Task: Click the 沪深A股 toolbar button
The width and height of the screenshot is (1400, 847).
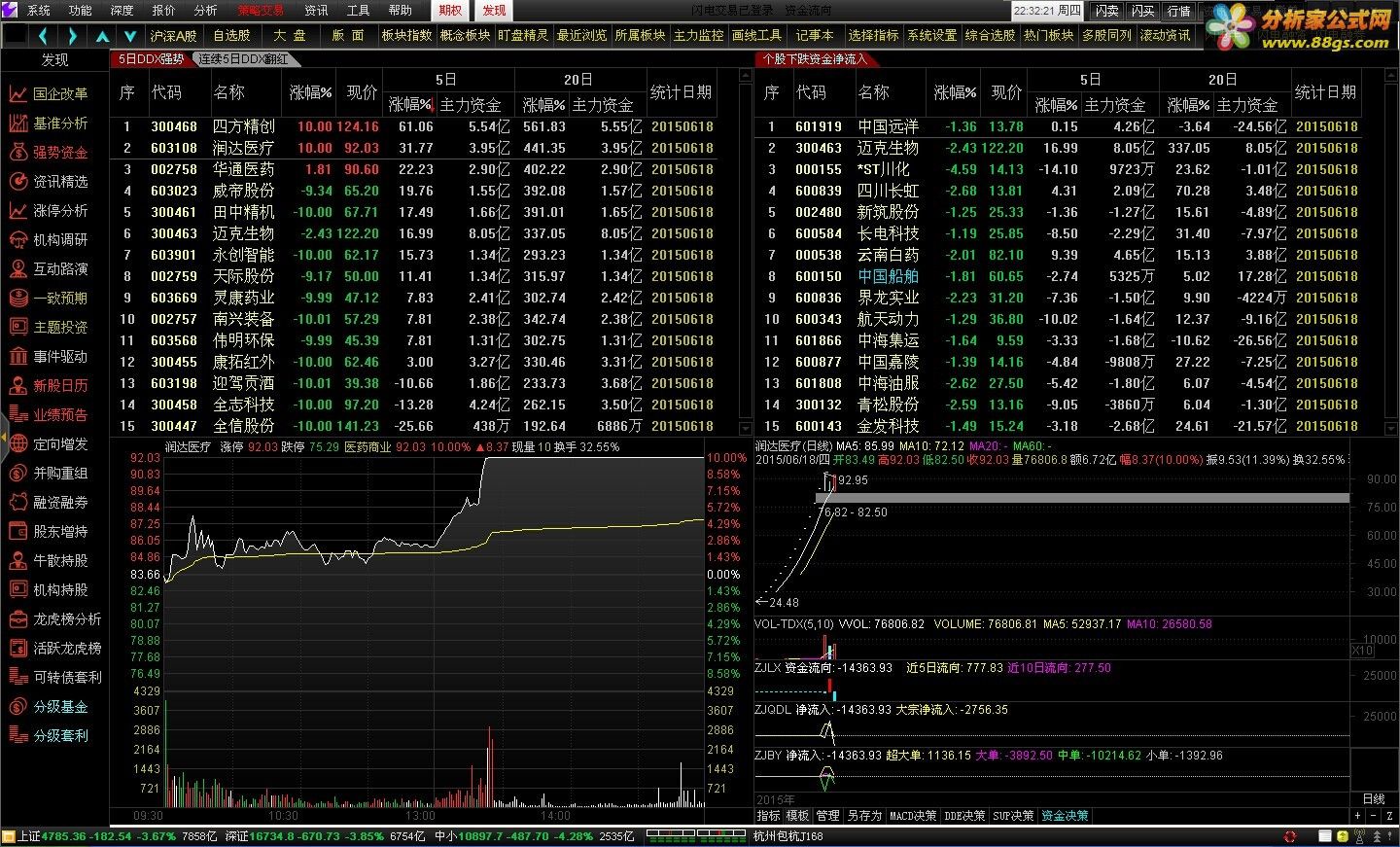Action: point(174,36)
